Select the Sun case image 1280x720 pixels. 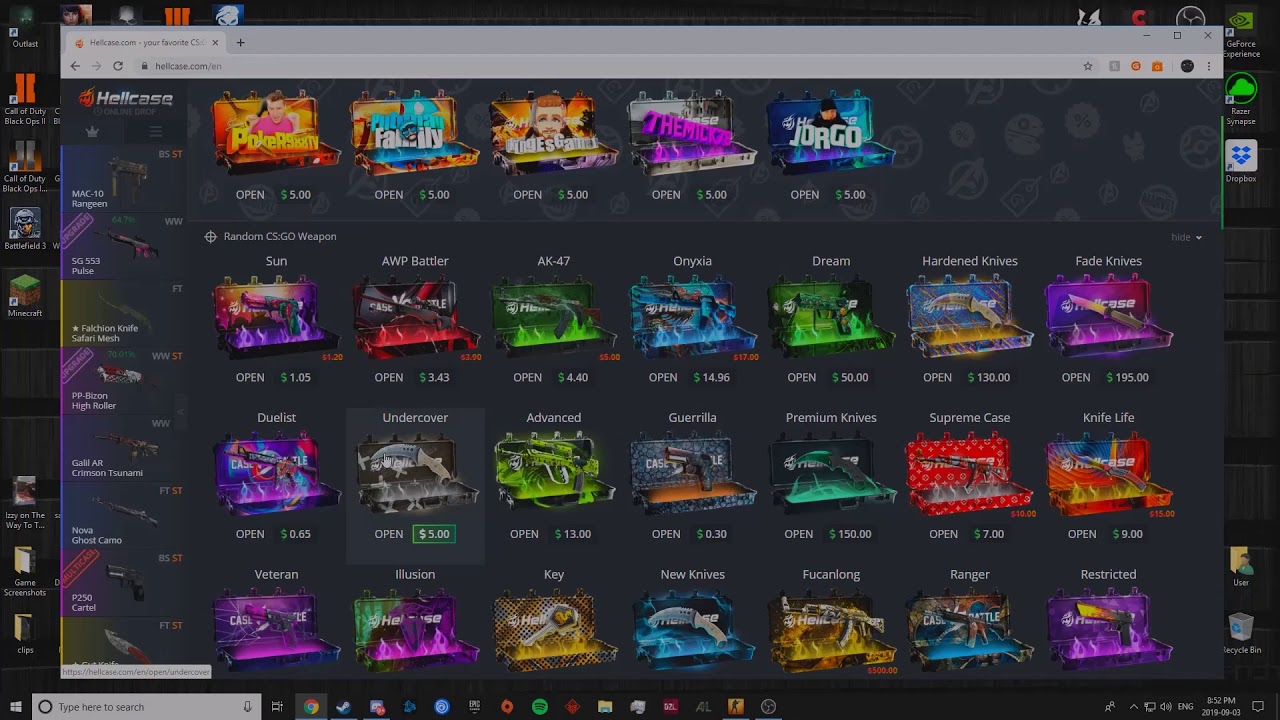click(x=276, y=316)
